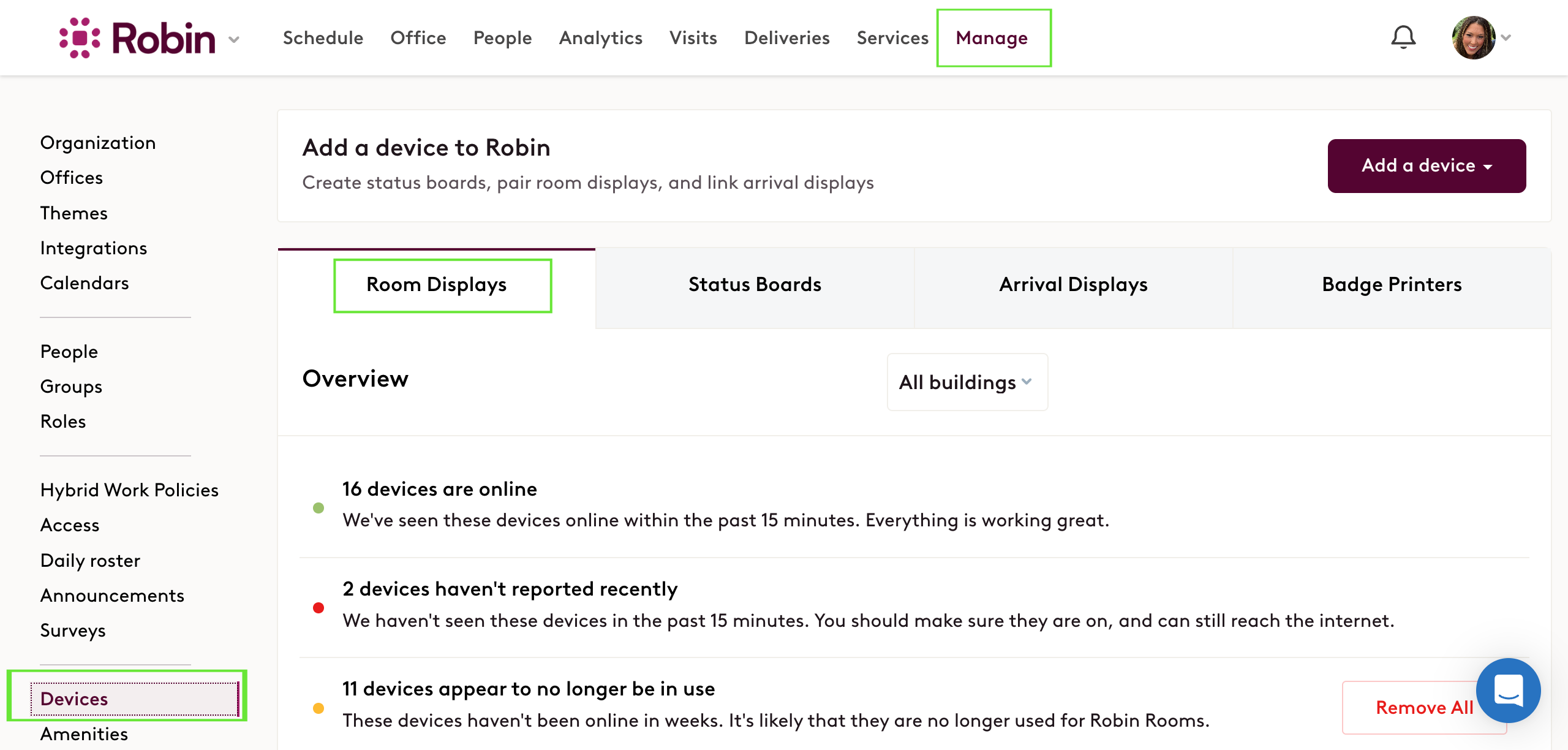Click the Robin logo

tap(137, 38)
